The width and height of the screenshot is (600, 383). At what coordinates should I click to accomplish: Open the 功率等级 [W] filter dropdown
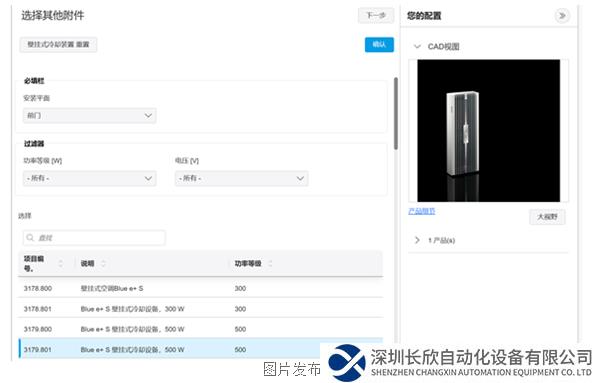[x=90, y=178]
